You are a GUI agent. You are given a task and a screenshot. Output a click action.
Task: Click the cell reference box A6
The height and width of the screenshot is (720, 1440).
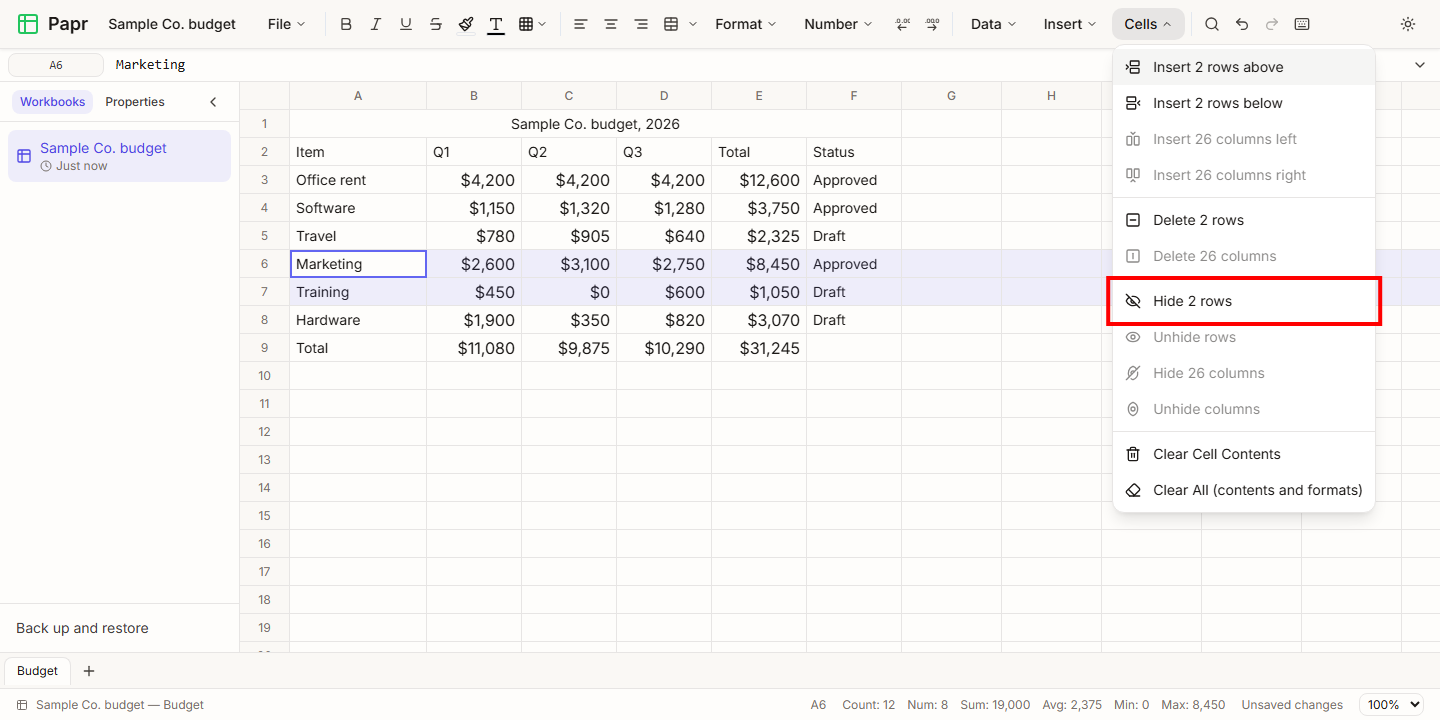pyautogui.click(x=56, y=65)
